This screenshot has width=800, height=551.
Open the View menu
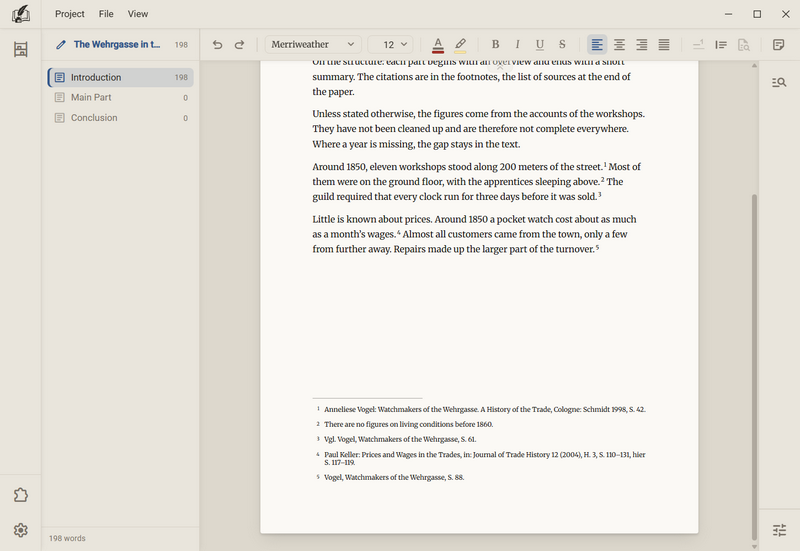point(138,14)
